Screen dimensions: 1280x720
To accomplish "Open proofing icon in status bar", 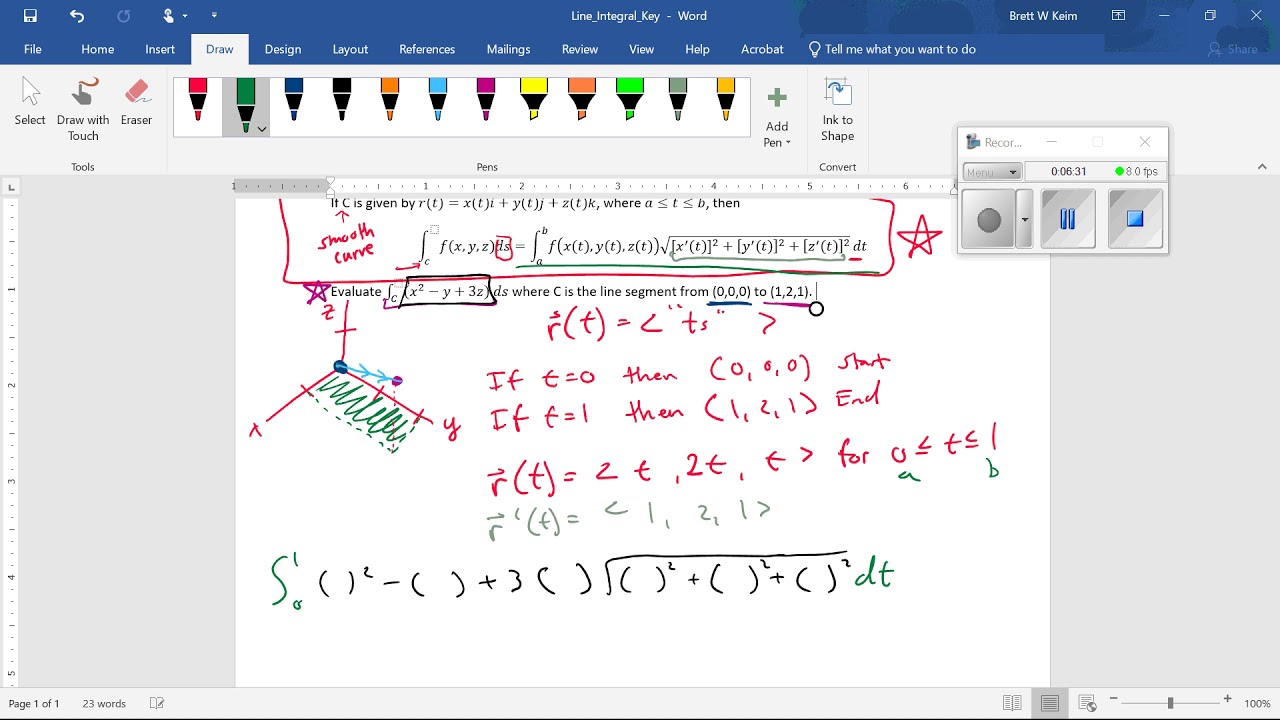I will pos(156,704).
